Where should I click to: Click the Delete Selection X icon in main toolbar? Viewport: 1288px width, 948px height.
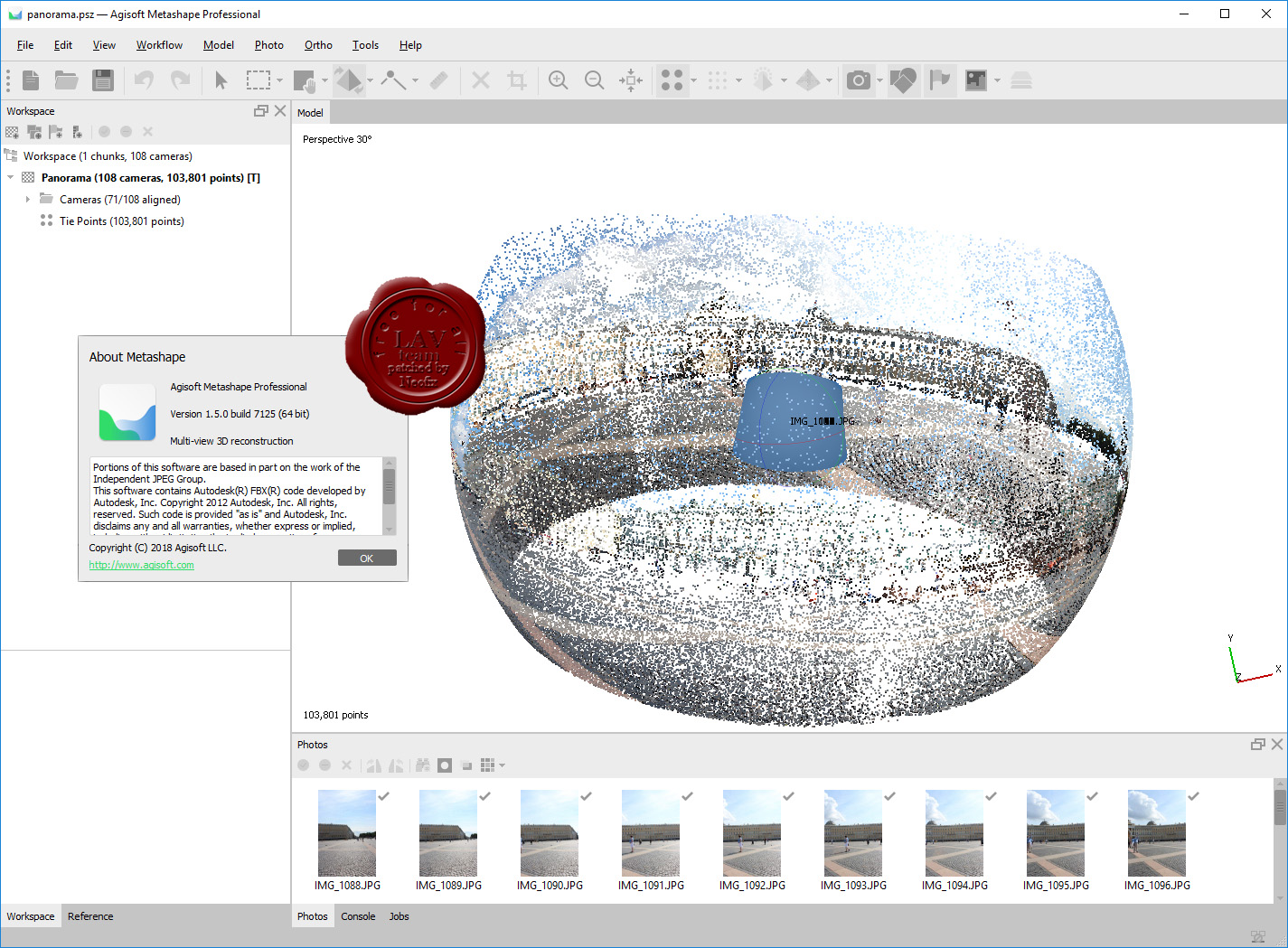481,80
